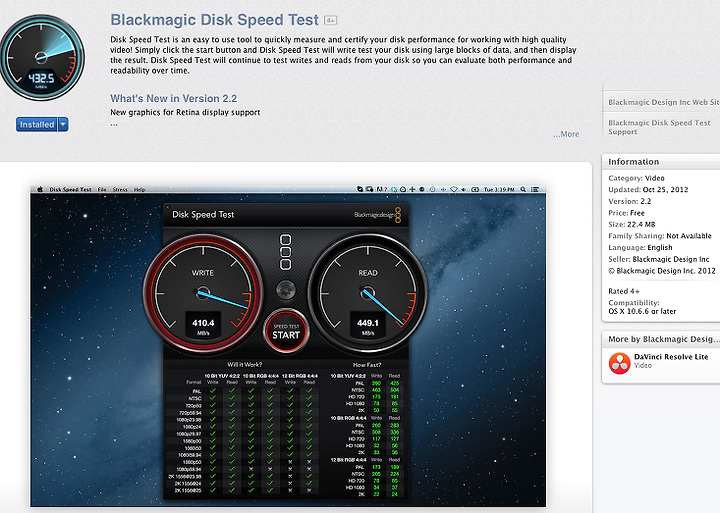Click the Family Sharing: Not Available row
720x513 pixels.
[x=660, y=236]
